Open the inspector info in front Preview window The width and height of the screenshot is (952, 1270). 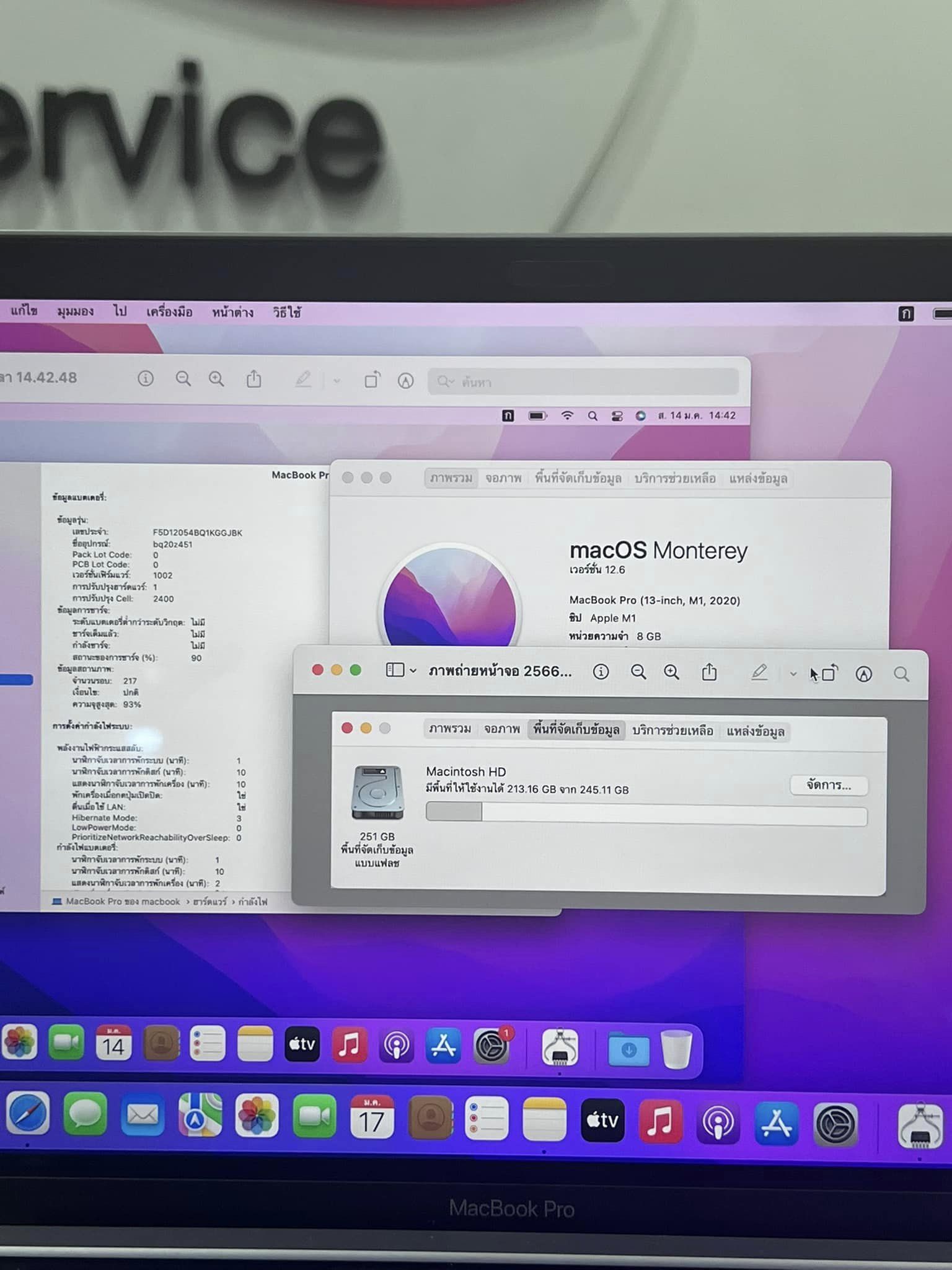(x=601, y=672)
